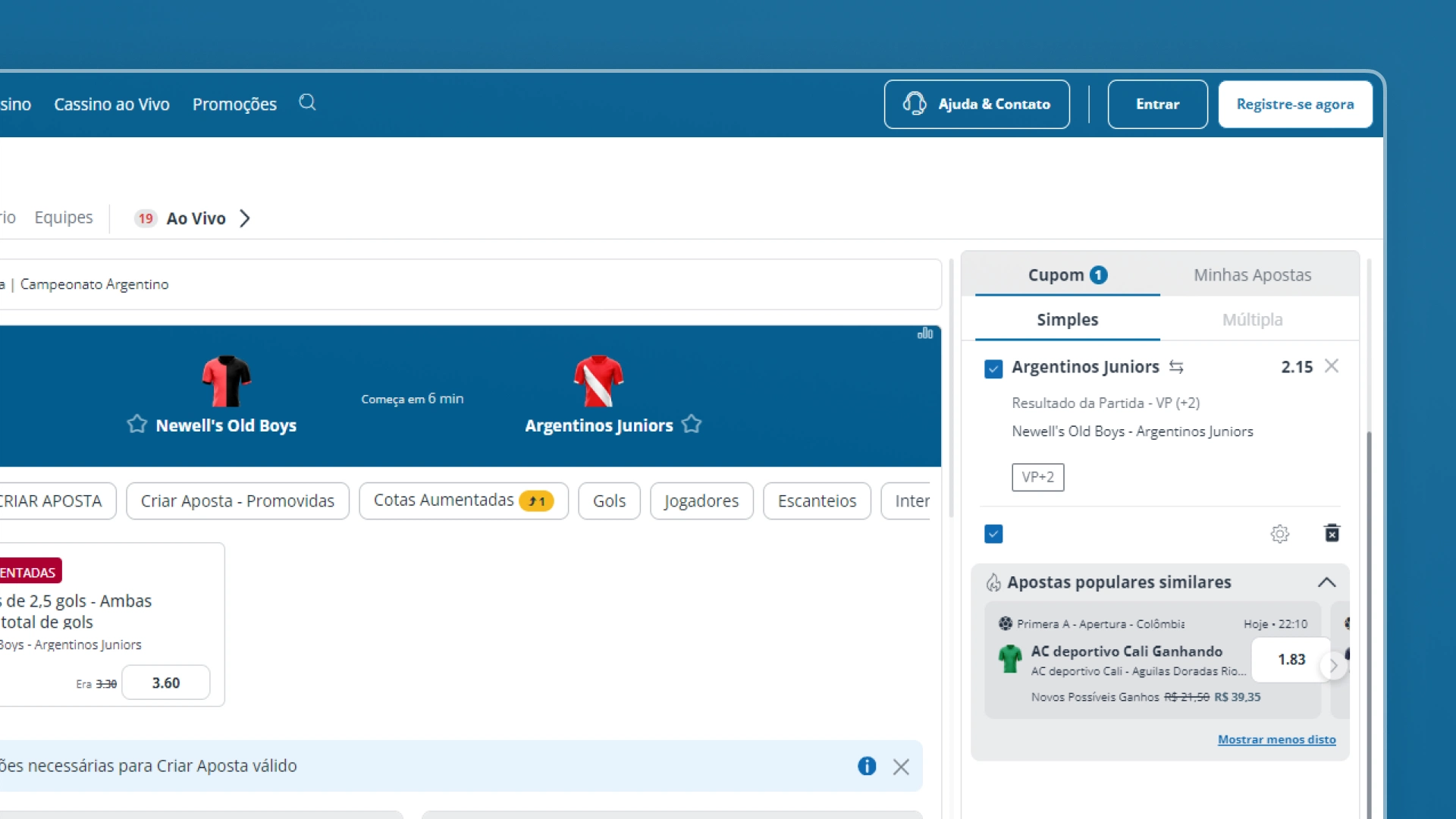Click Ajuda & Contato button
The image size is (1456, 819).
[x=977, y=104]
